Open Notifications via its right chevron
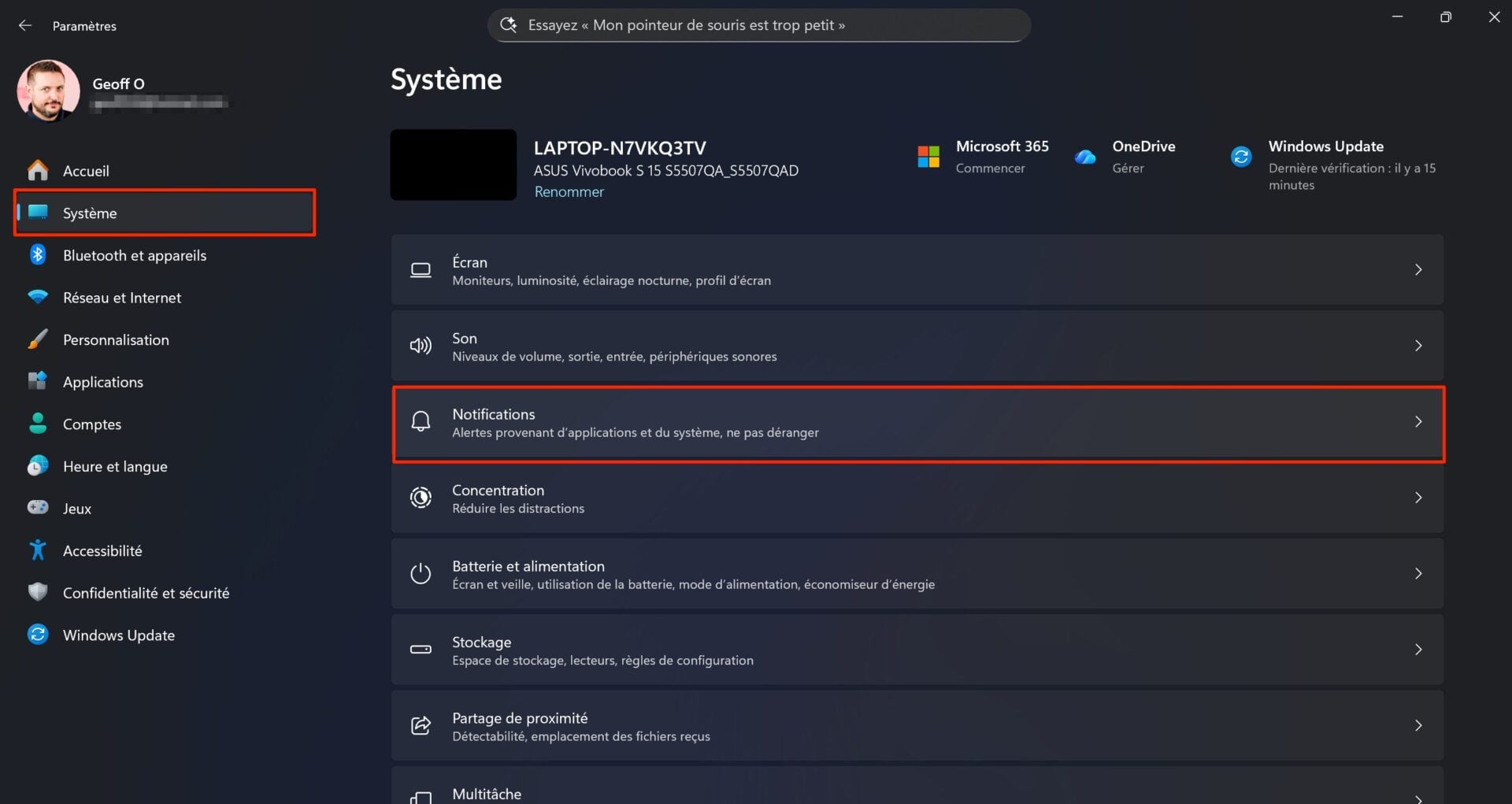 click(1417, 421)
